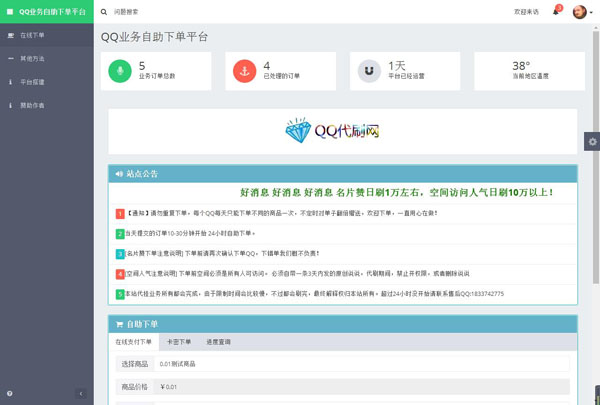The width and height of the screenshot is (600, 405).
Task: Click the green number 5 announcement badge
Action: click(120, 294)
